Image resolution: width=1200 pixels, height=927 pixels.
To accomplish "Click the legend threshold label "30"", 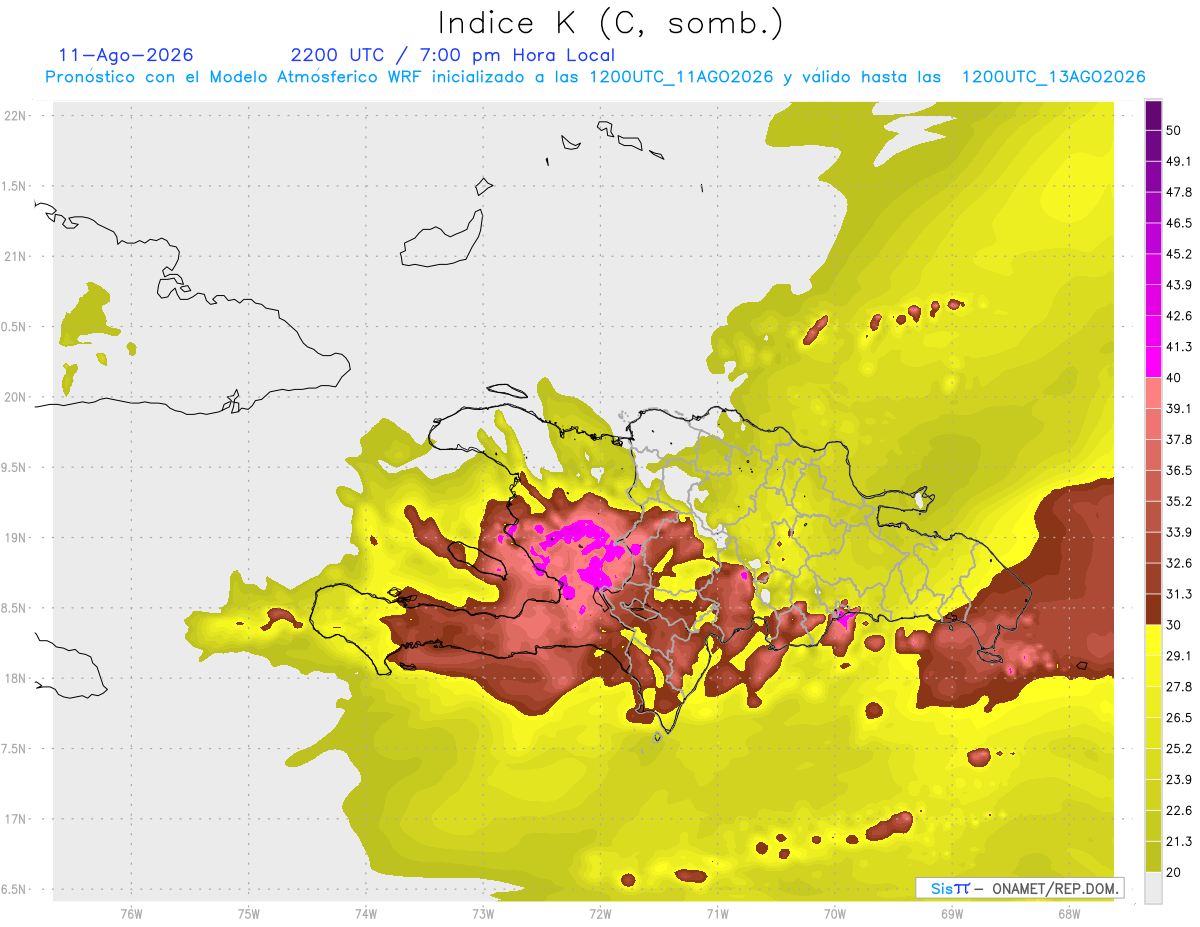I will (x=1175, y=625).
